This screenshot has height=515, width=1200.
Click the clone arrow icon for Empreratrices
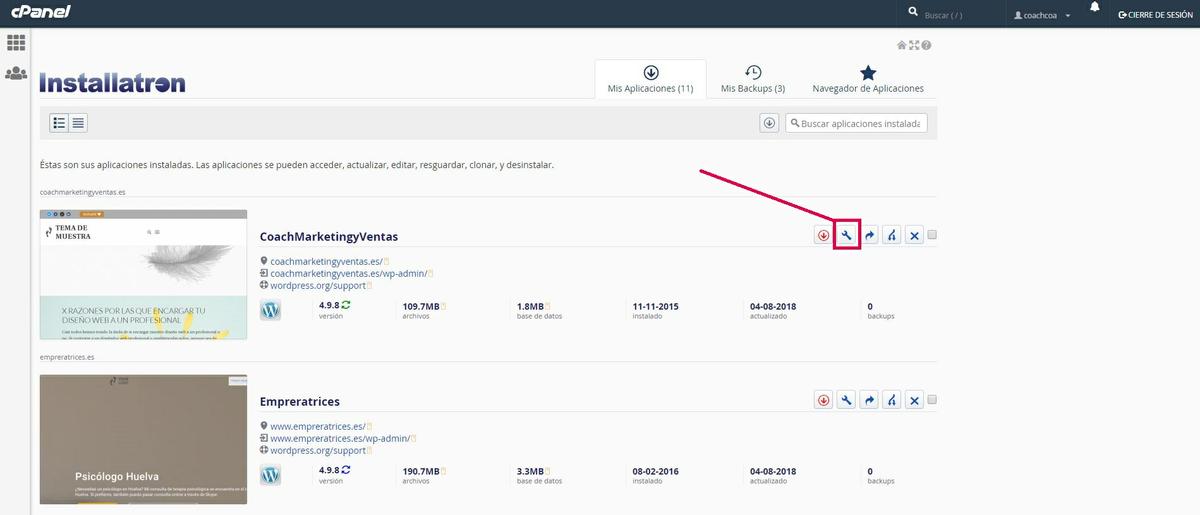tap(869, 400)
